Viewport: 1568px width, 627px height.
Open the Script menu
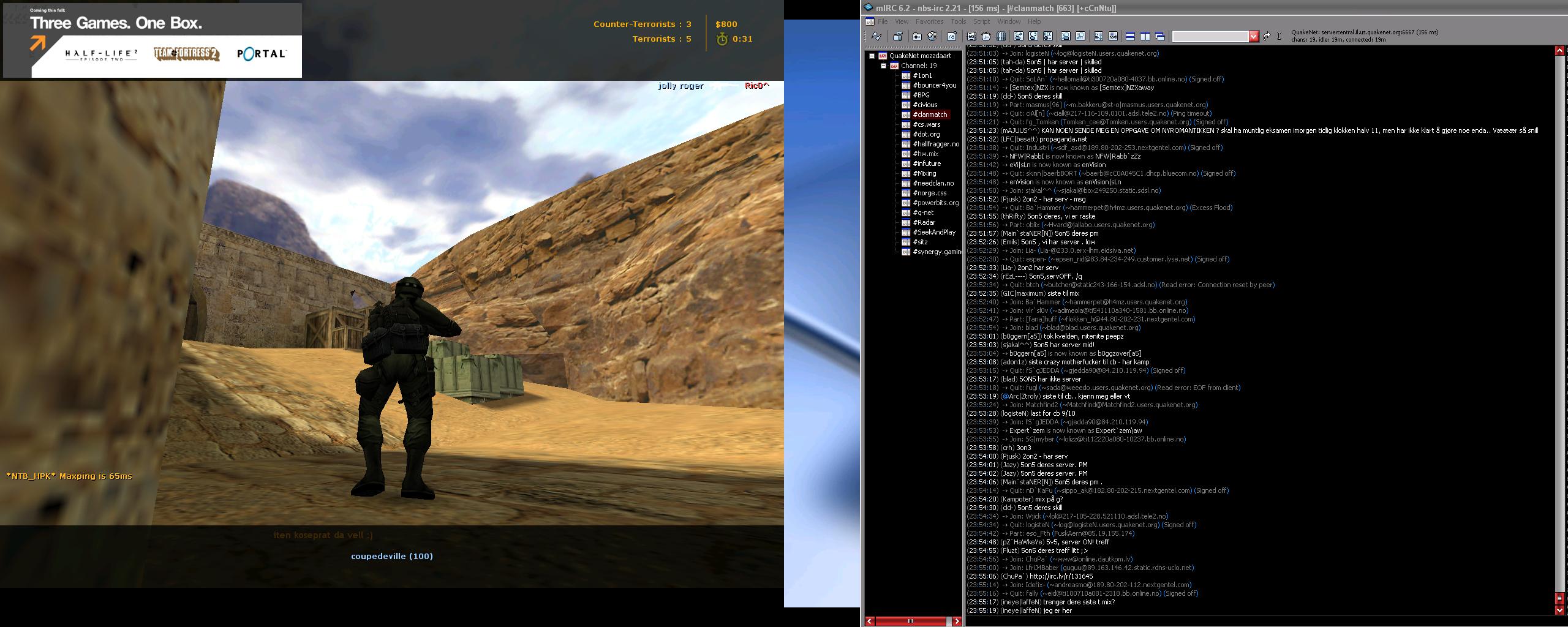coord(981,21)
